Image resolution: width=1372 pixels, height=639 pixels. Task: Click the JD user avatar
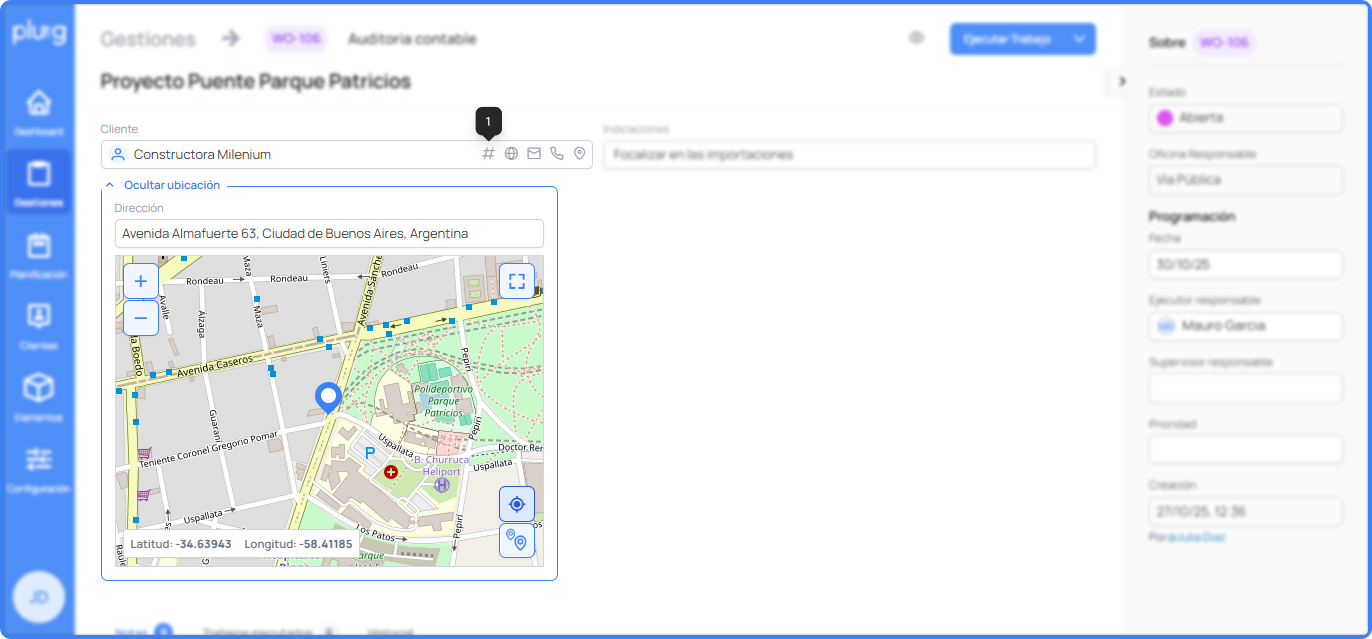(39, 597)
